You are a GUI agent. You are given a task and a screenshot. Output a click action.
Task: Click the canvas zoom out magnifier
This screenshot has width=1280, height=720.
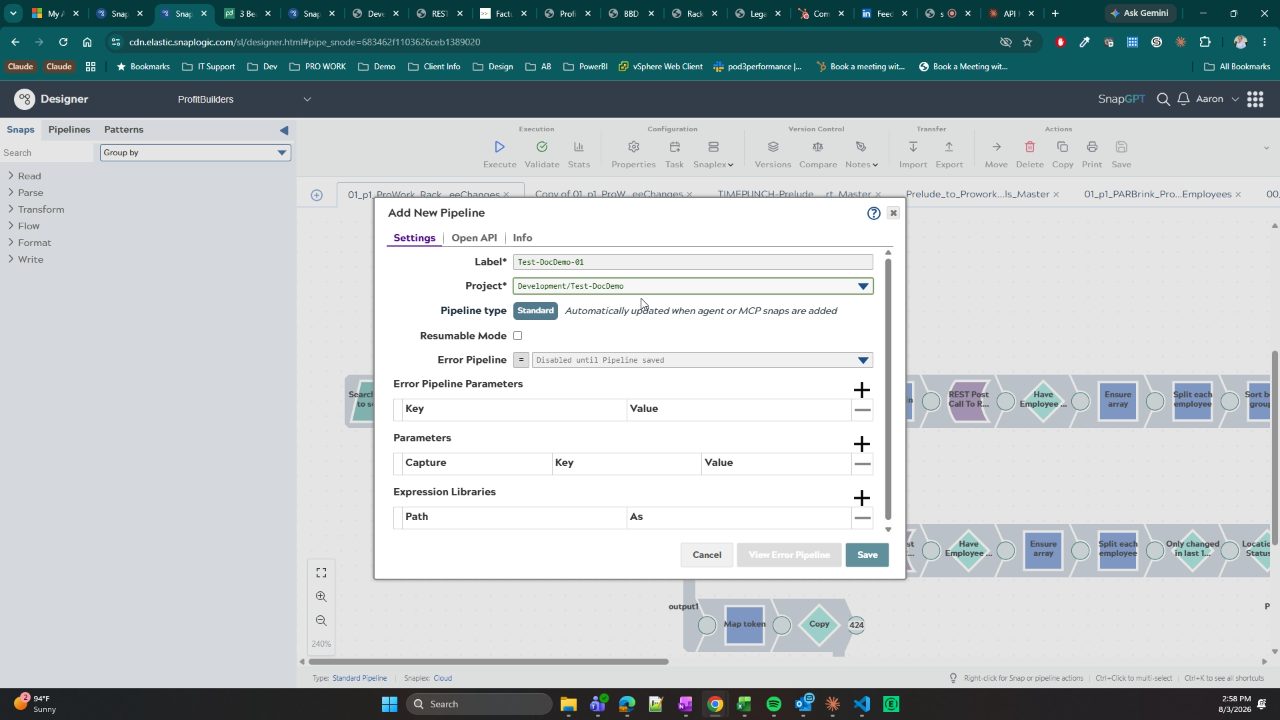pos(321,620)
